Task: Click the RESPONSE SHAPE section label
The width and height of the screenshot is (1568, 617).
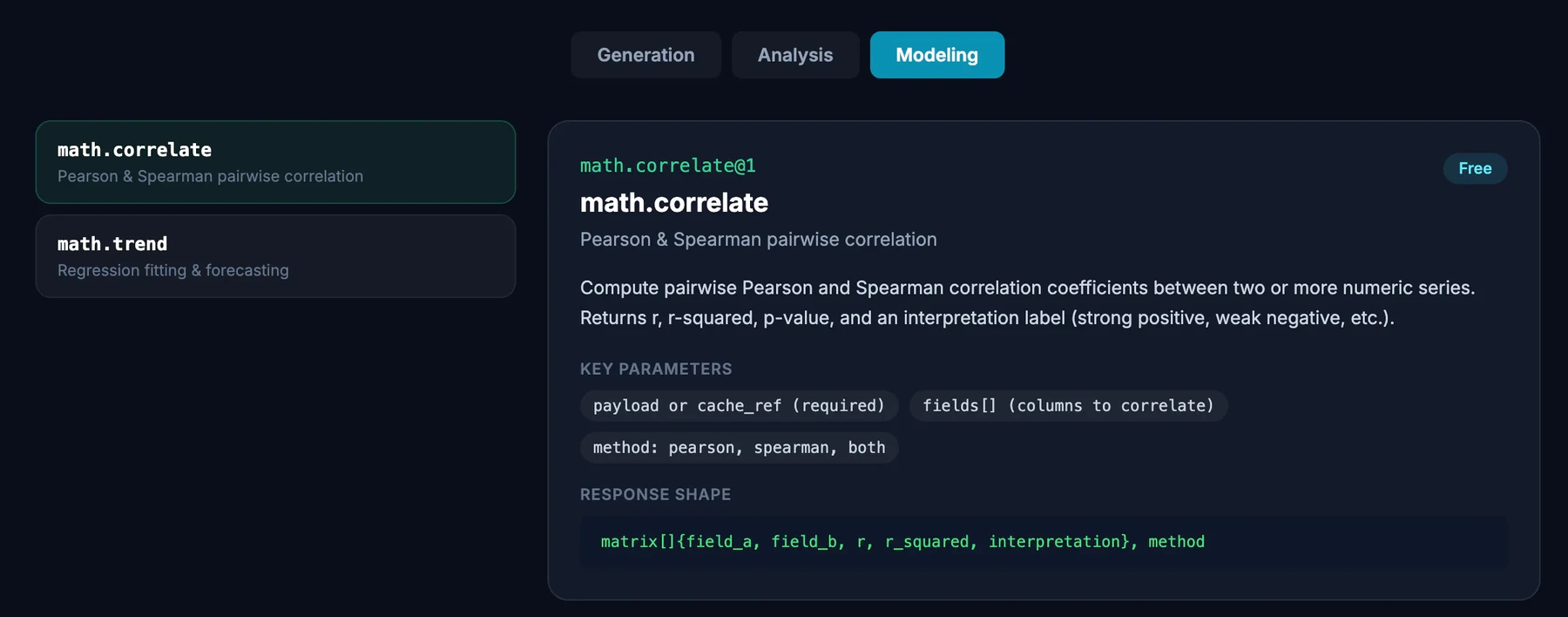Action: (655, 494)
